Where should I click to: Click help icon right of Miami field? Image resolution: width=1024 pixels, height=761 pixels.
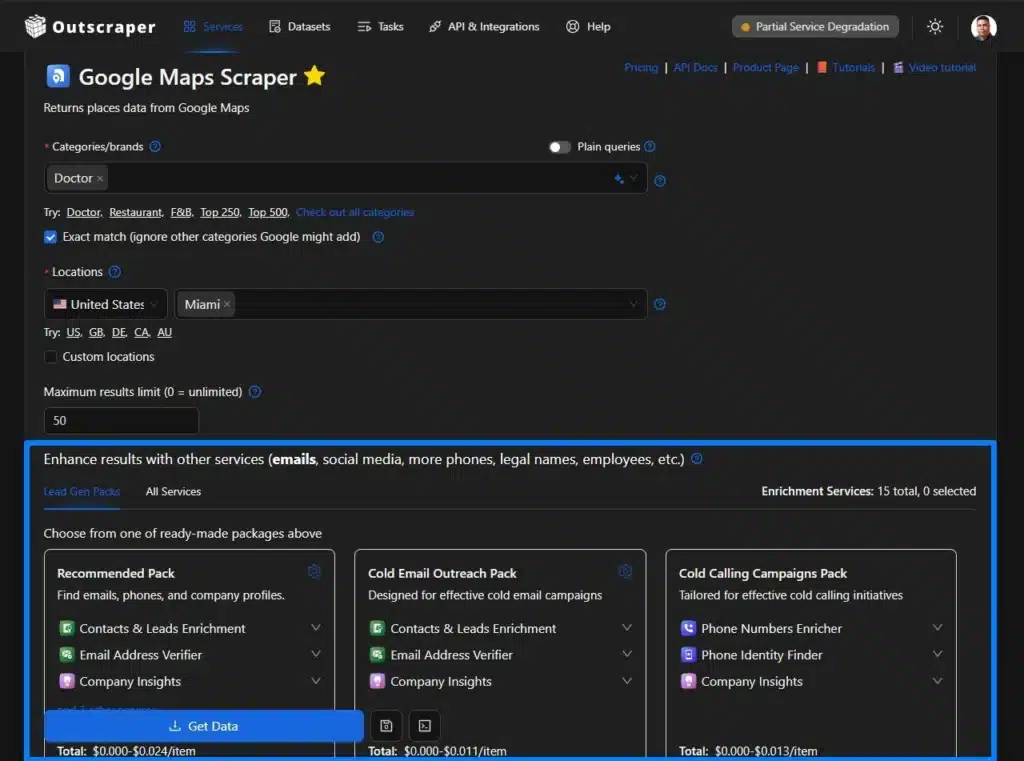(660, 304)
